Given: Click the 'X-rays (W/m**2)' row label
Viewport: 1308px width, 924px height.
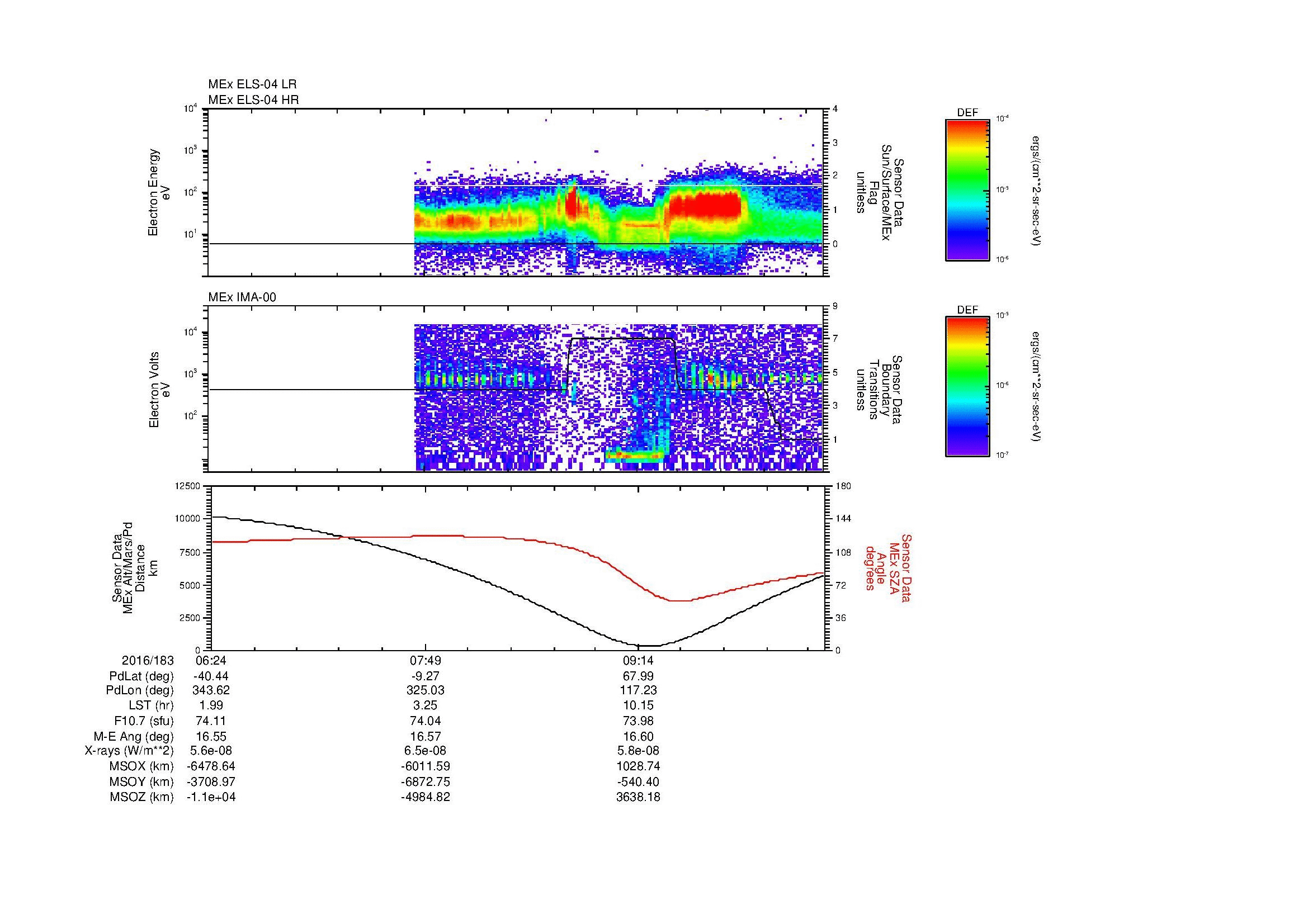Looking at the screenshot, I should coord(129,751).
